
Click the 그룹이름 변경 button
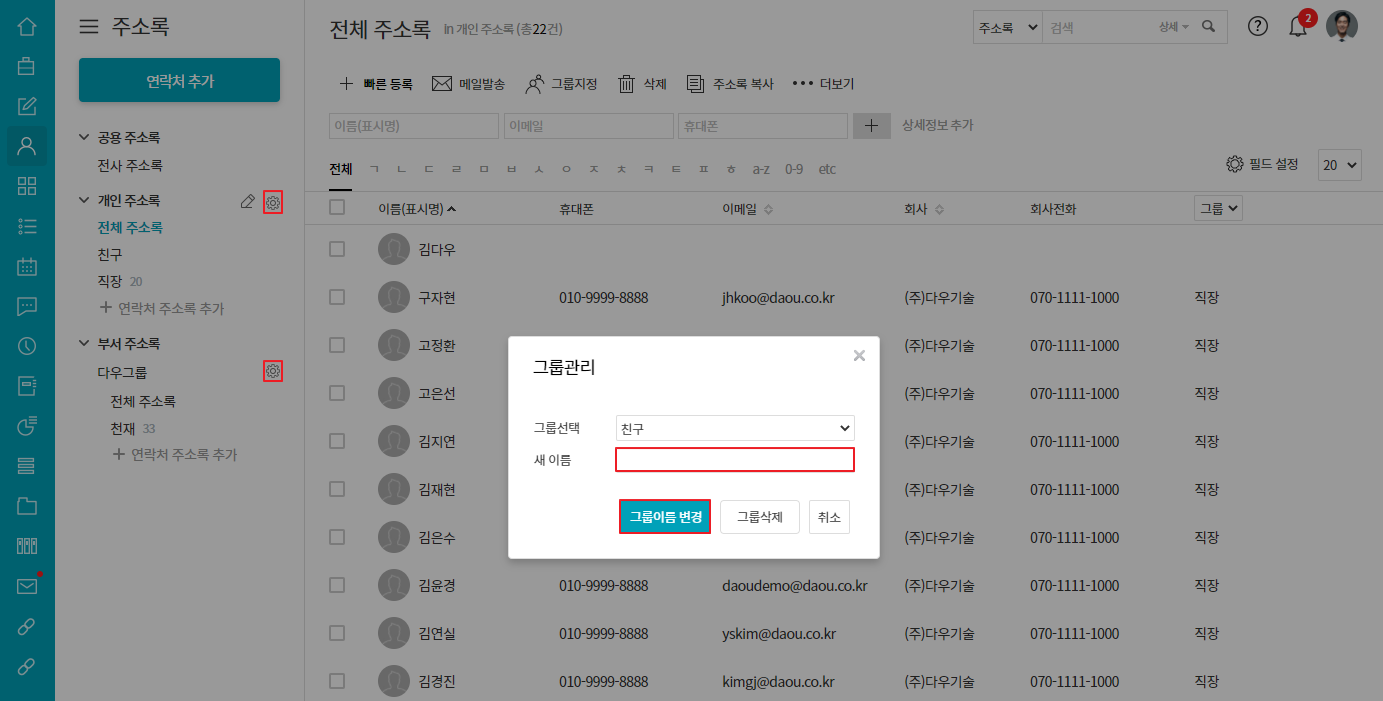click(x=665, y=517)
